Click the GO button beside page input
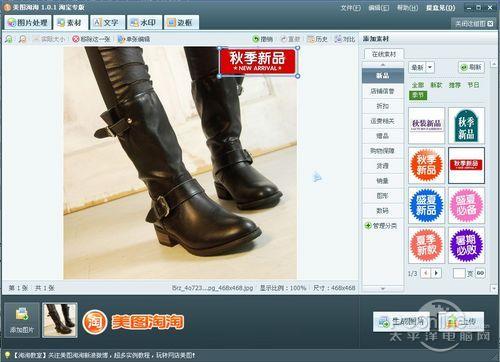 (480, 273)
